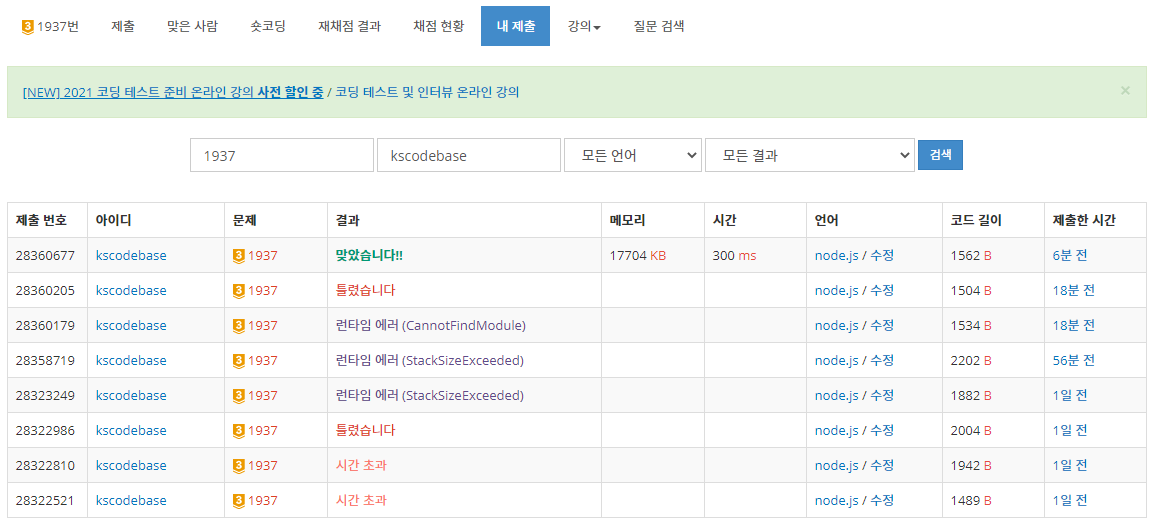Click the 1562 B code length value
This screenshot has height=523, width=1152.
pos(971,256)
